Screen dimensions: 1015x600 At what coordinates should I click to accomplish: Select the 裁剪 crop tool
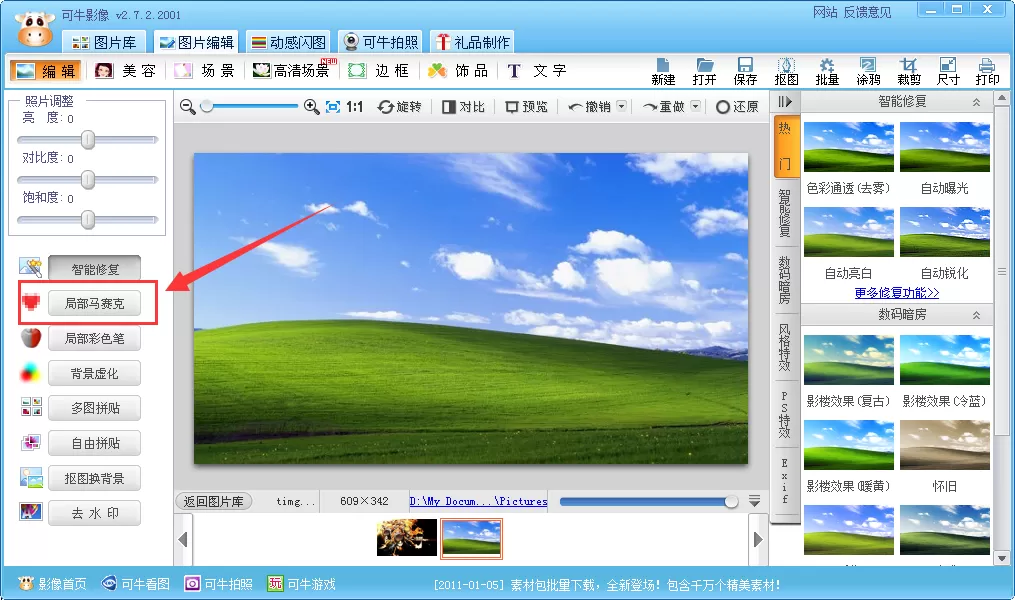click(x=909, y=71)
